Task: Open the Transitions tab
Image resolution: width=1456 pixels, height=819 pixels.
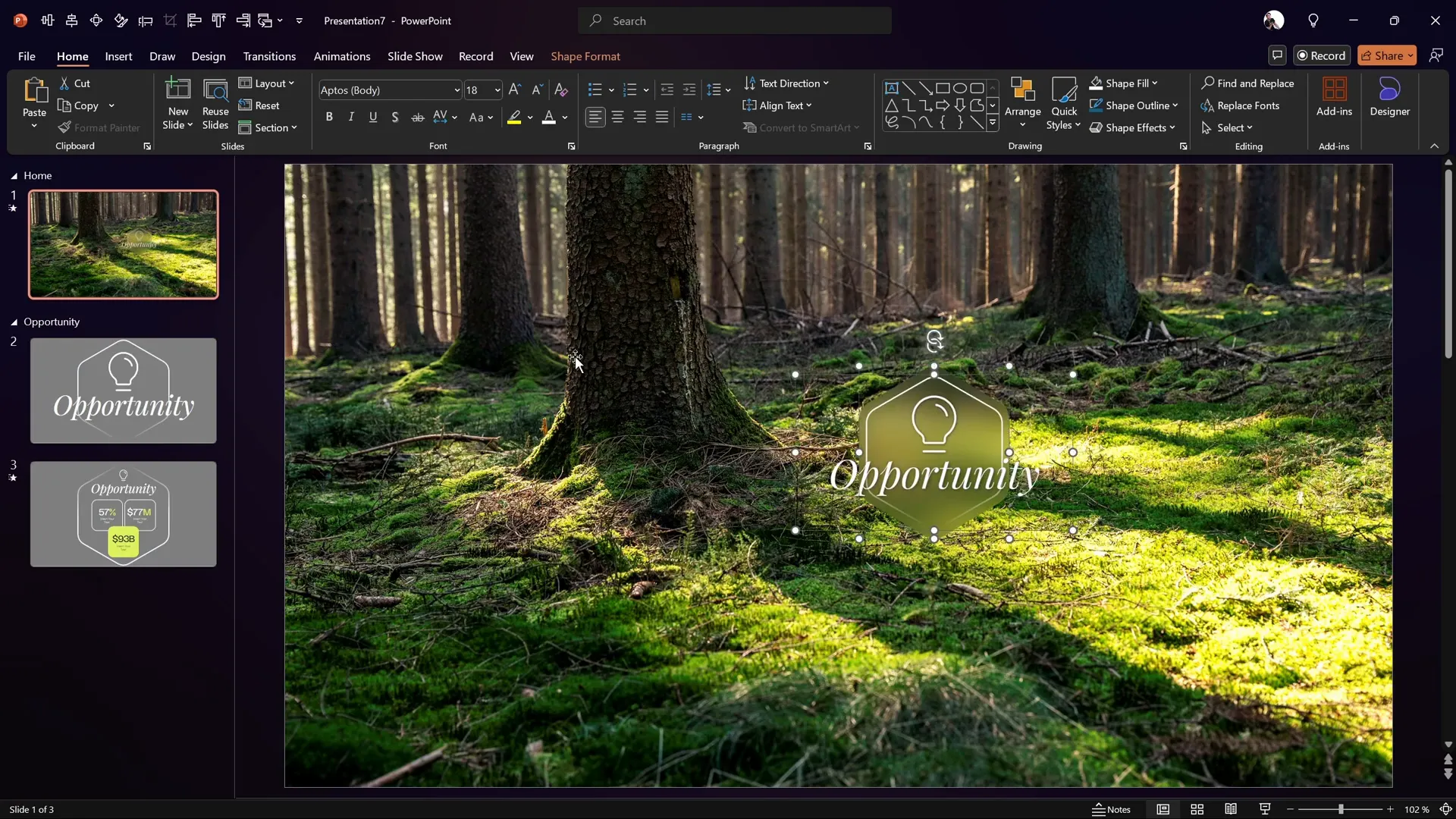Action: tap(269, 56)
